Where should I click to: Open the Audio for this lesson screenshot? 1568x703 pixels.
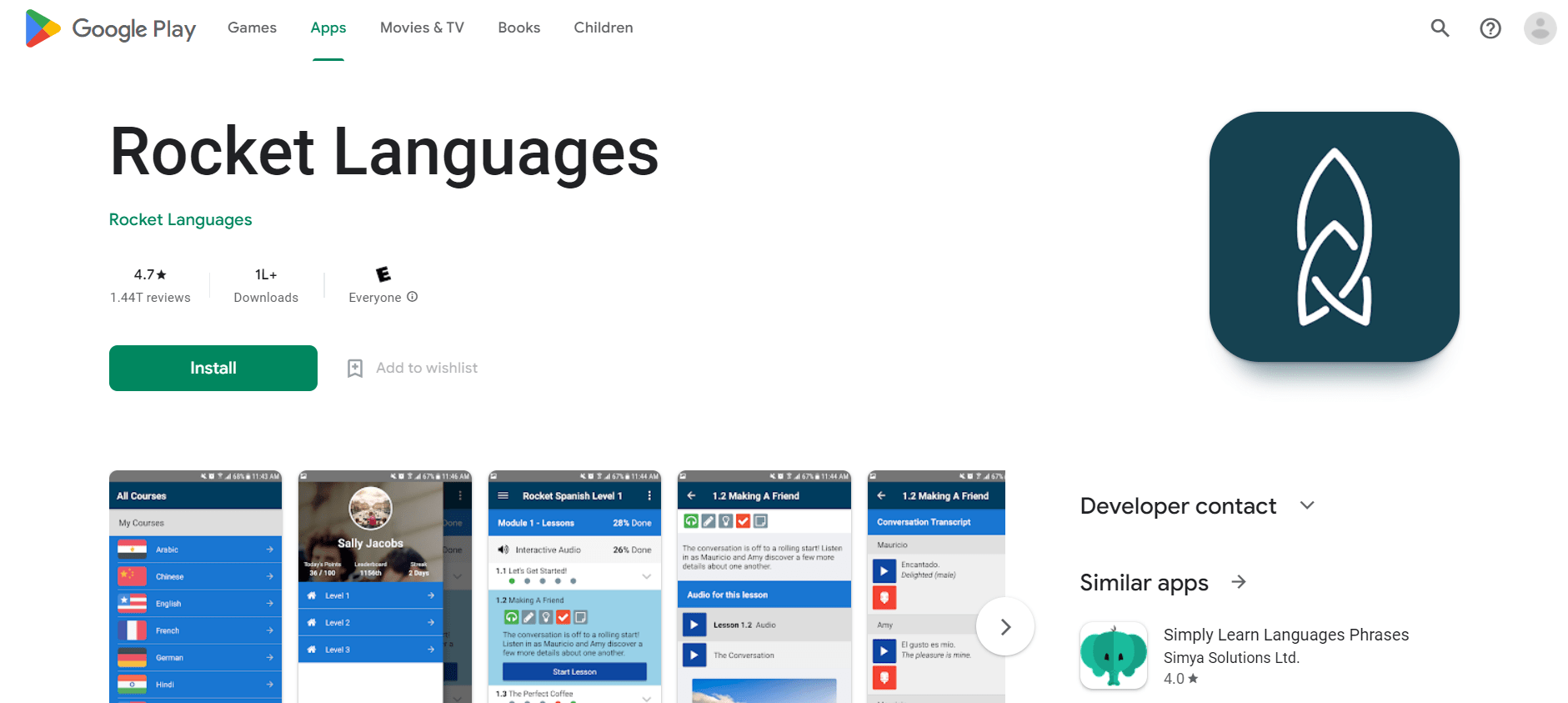pos(764,586)
